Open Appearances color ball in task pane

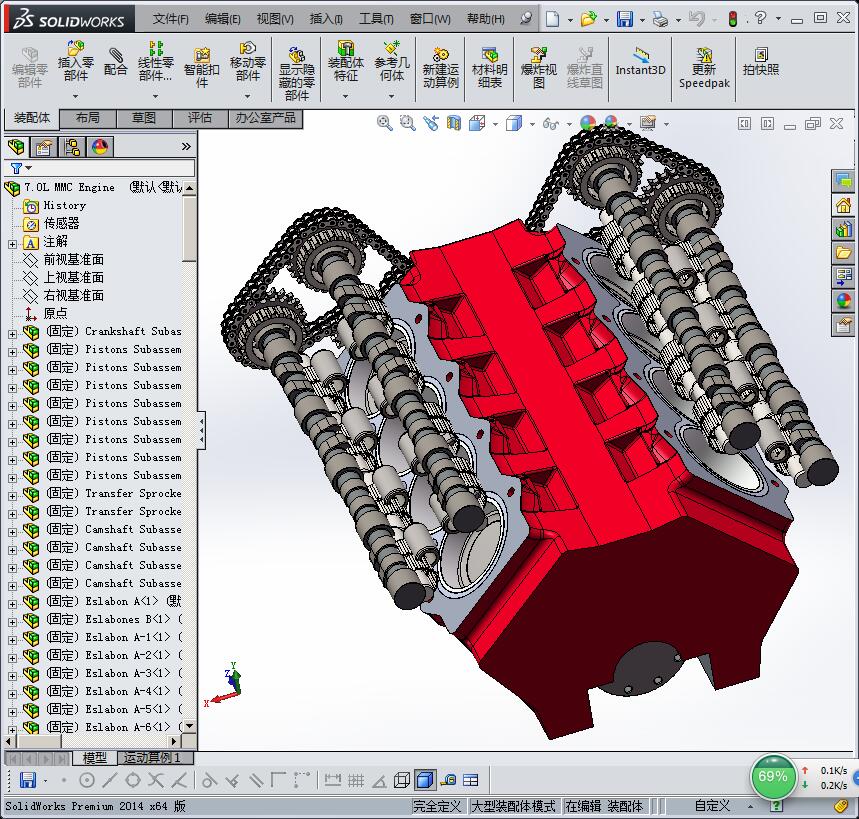(x=843, y=300)
